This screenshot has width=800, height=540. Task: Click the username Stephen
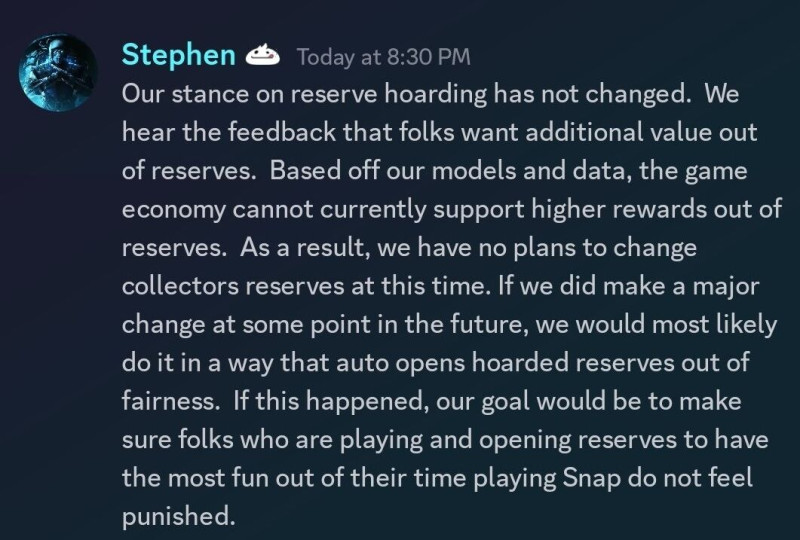coord(179,55)
